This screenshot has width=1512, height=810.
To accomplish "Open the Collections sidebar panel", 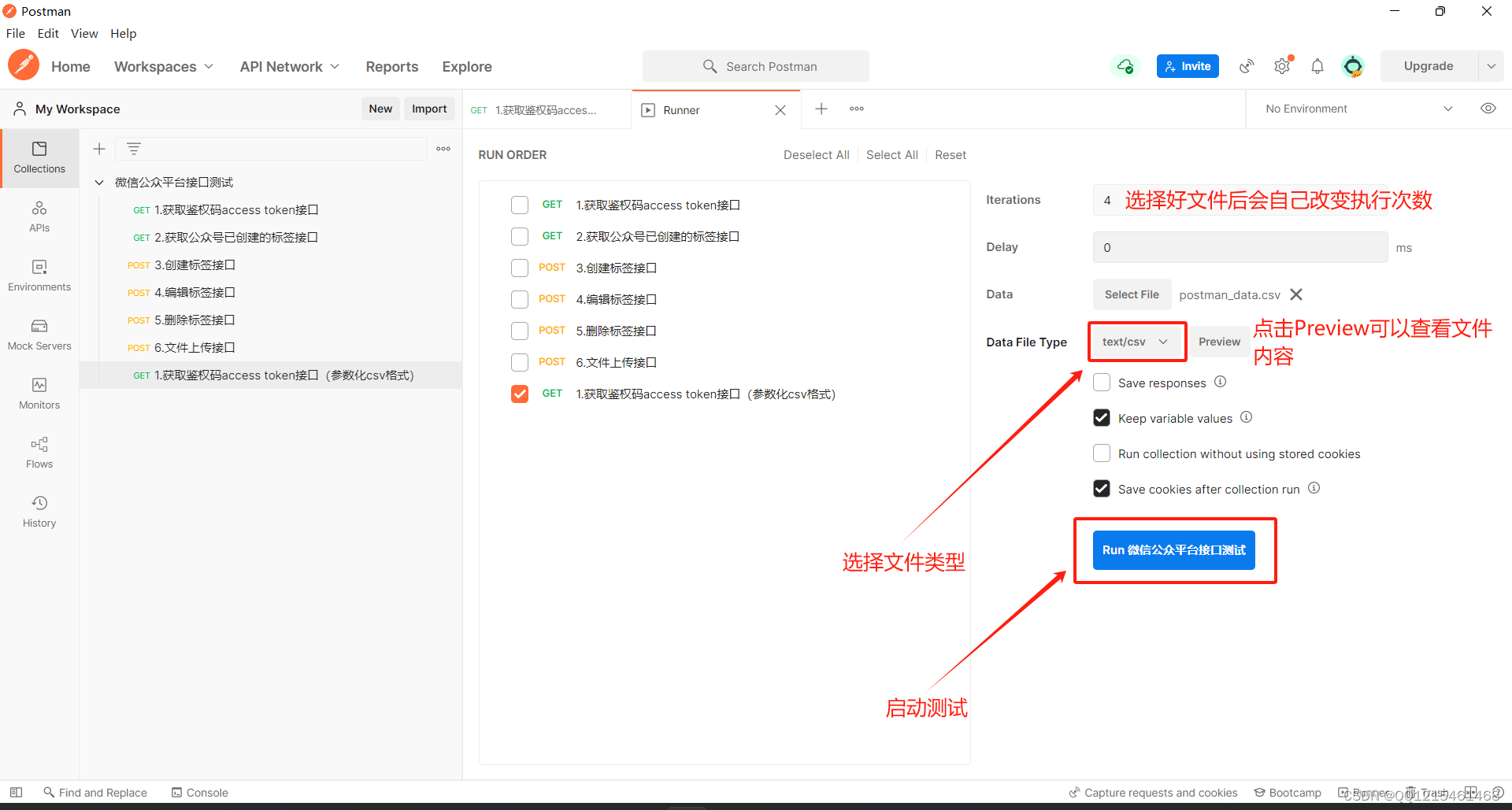I will click(x=39, y=157).
